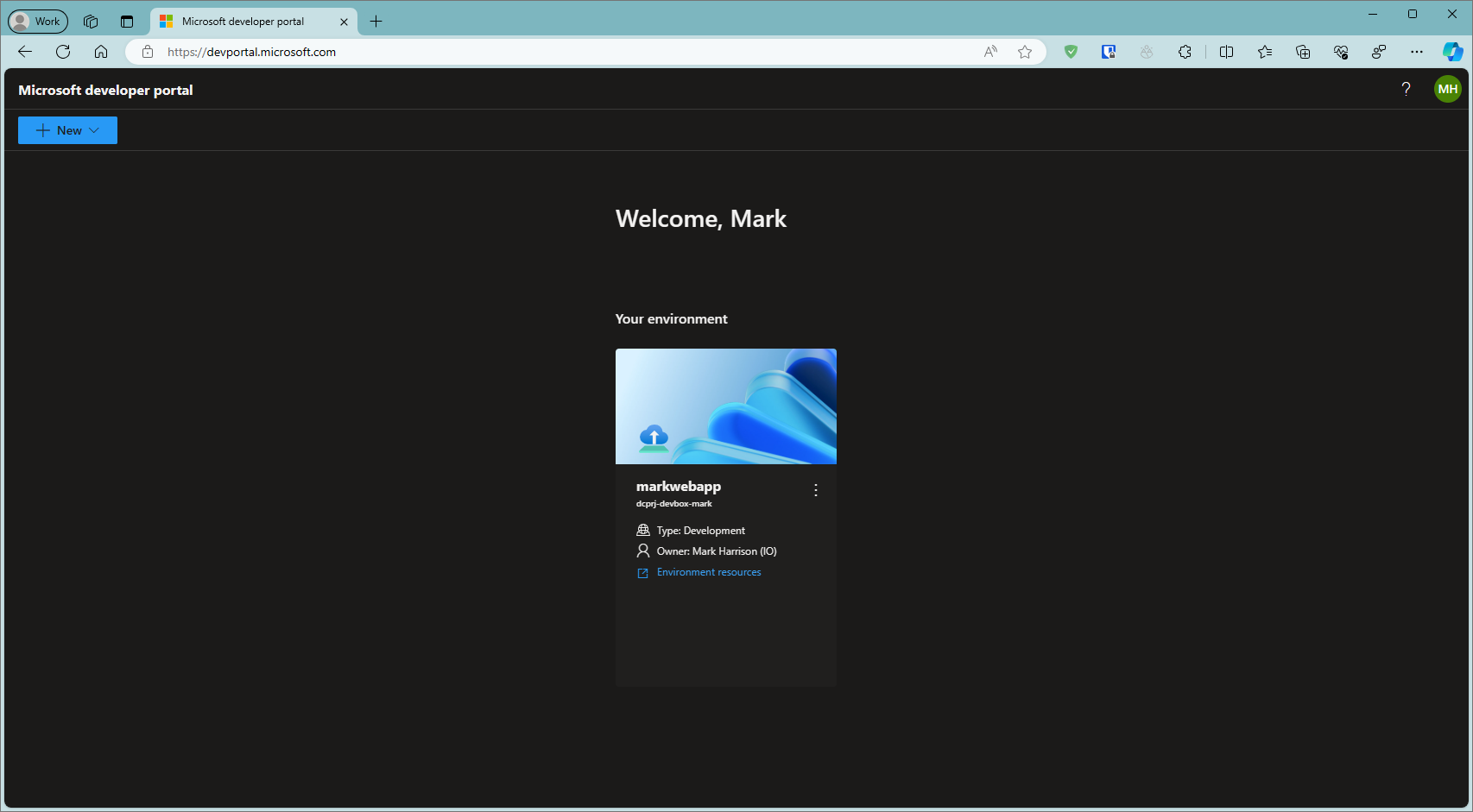Open the Environment resources link

708,572
